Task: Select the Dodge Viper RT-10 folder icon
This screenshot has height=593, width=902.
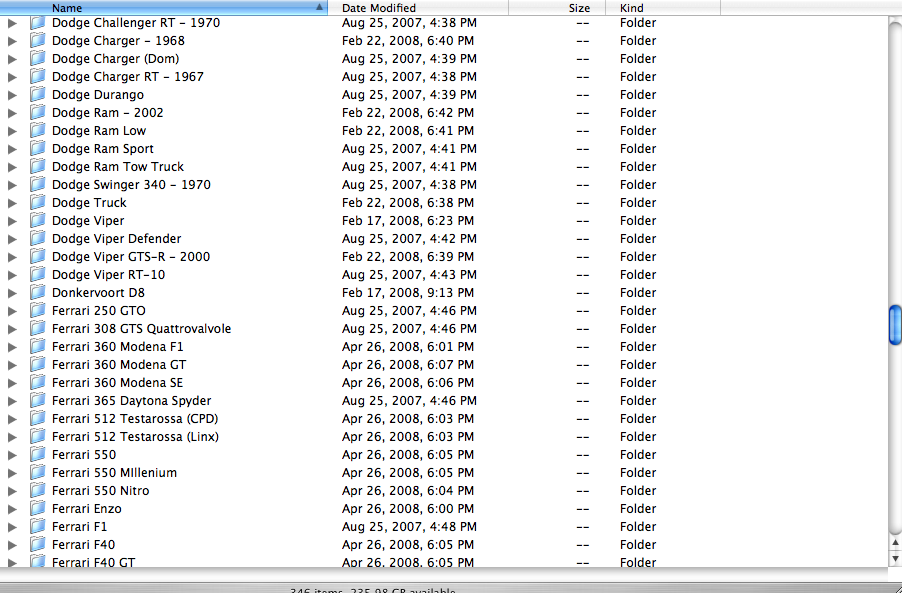Action: pyautogui.click(x=38, y=275)
